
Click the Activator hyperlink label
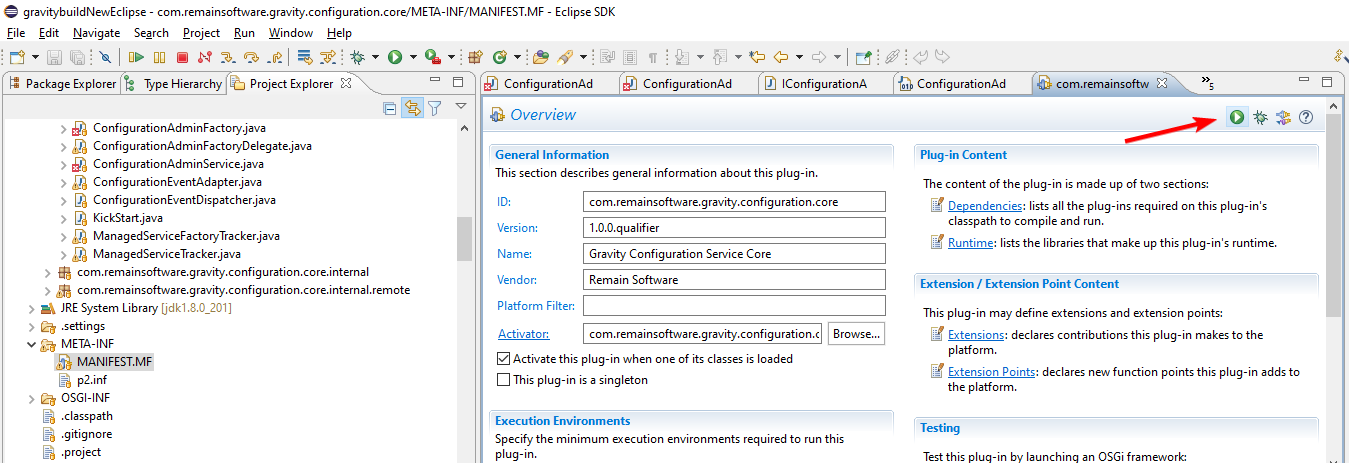coord(523,334)
